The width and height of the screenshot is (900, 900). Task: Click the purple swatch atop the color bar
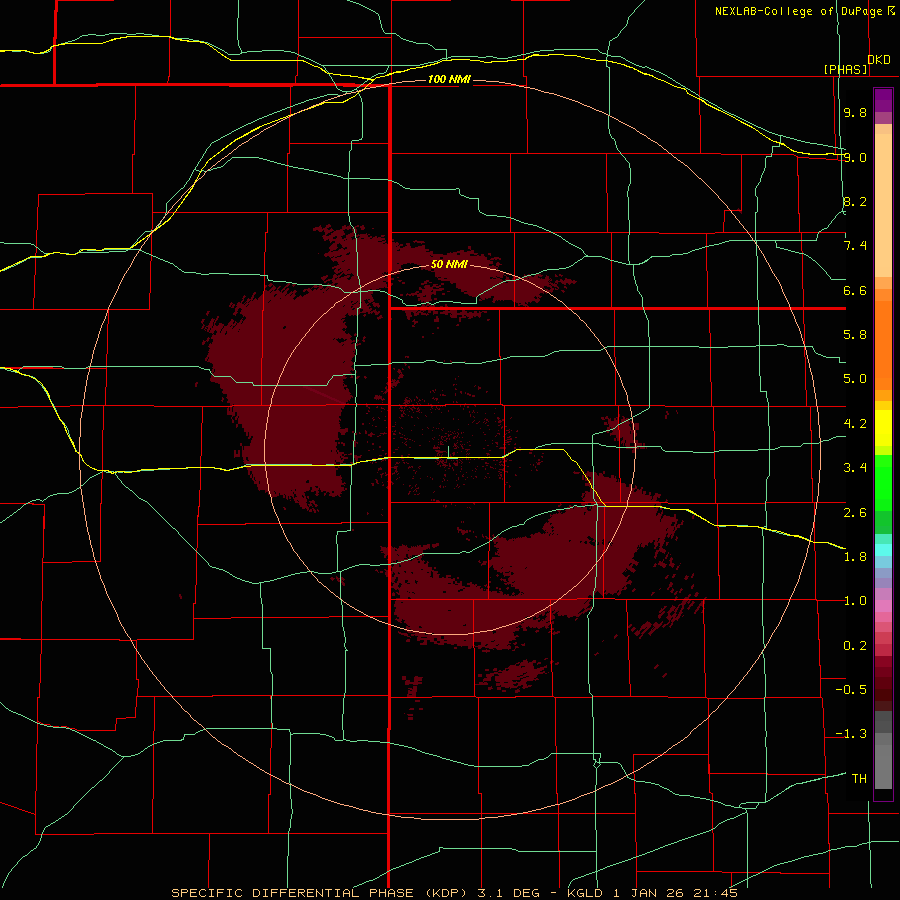[x=883, y=100]
